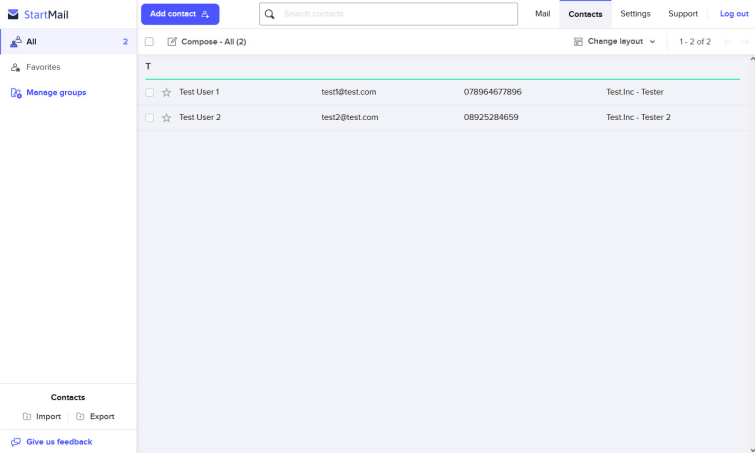Click the Favorites star-person icon
The image size is (755, 453).
[x=16, y=67]
